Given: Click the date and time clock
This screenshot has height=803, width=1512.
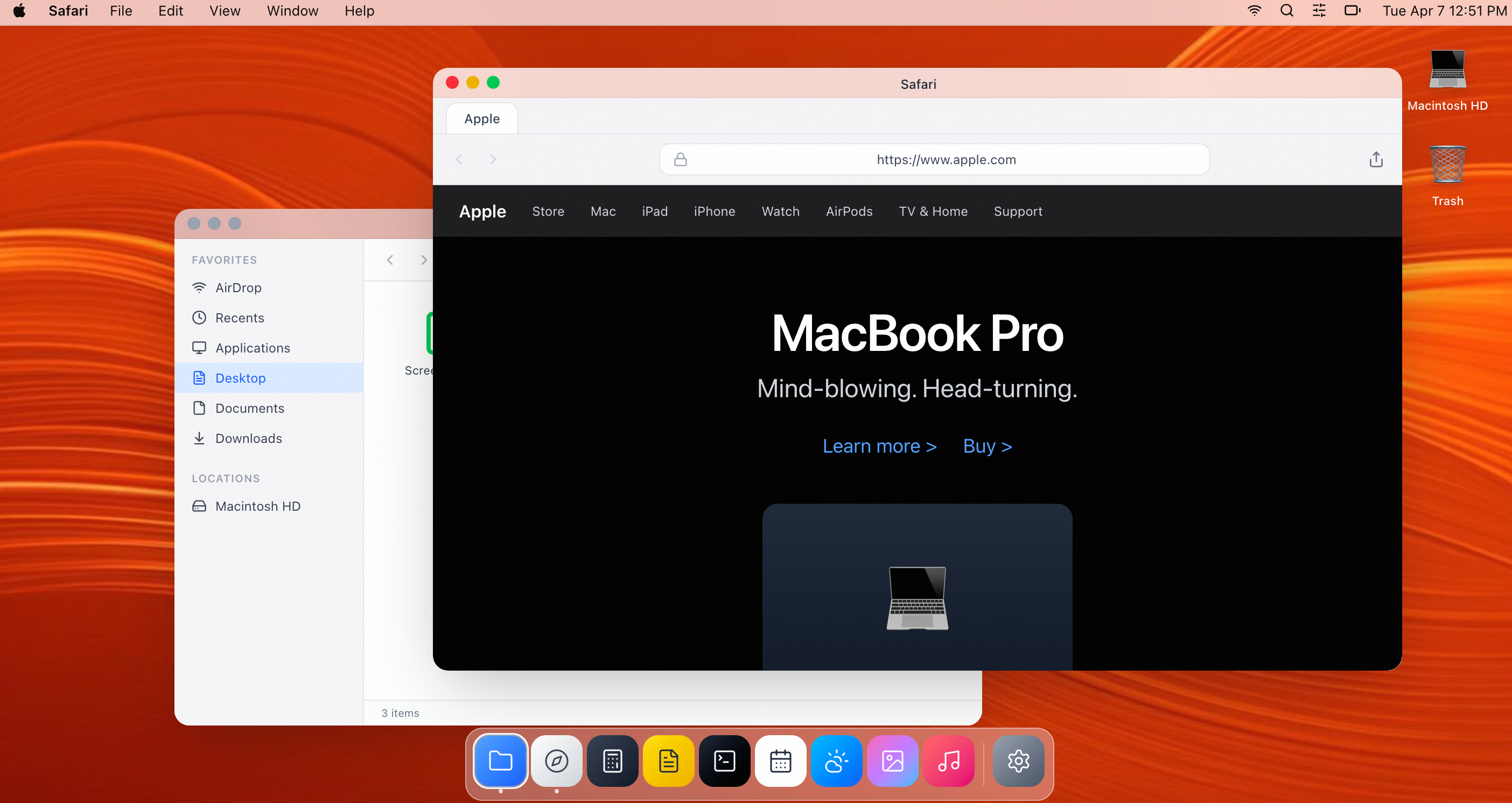Looking at the screenshot, I should pos(1445,11).
